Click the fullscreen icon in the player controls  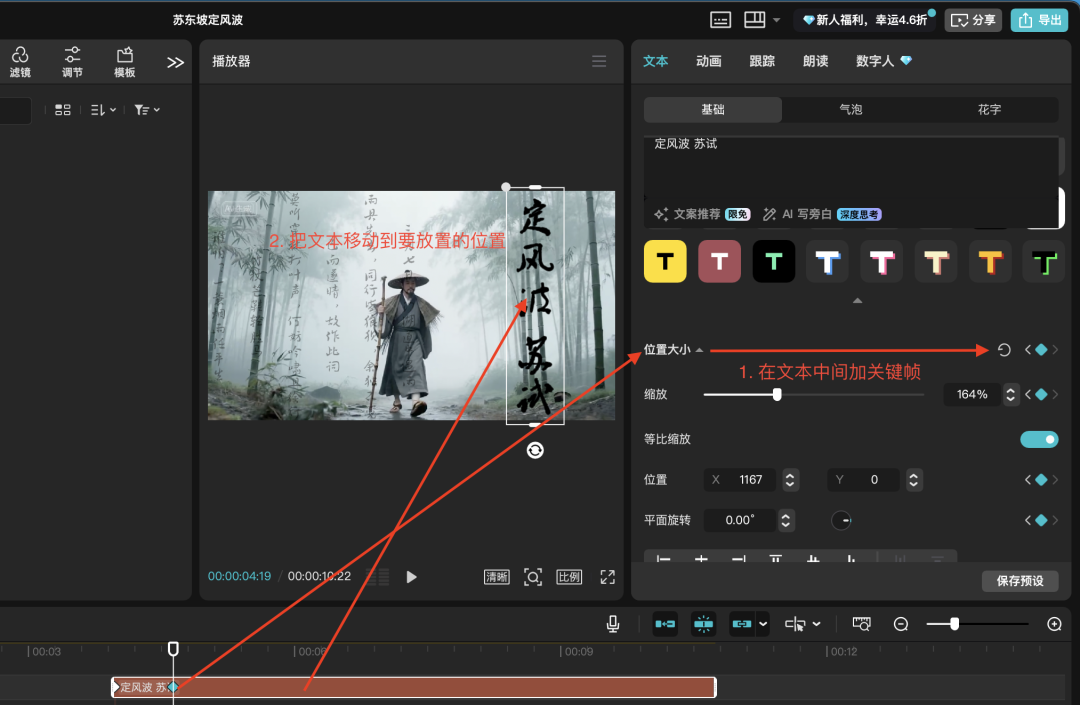point(607,576)
